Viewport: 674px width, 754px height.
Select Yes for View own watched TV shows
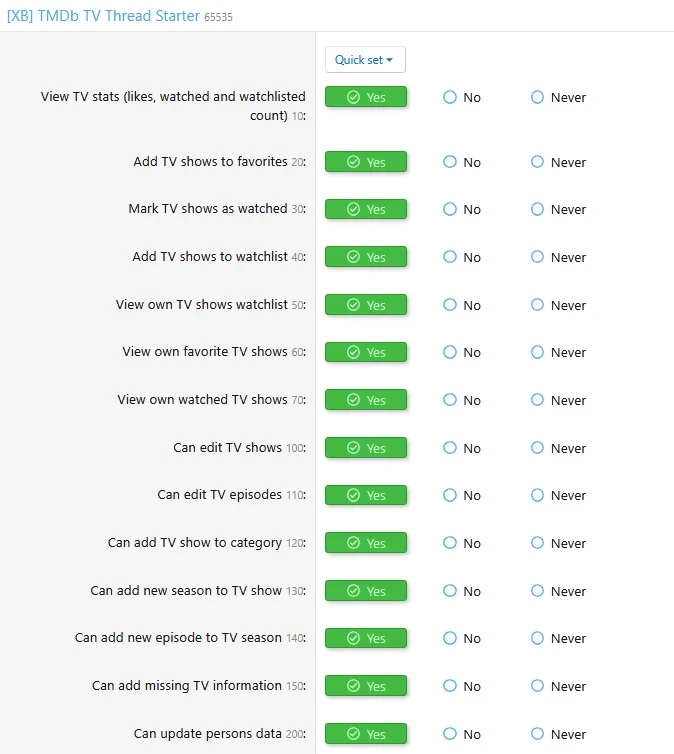click(x=366, y=400)
